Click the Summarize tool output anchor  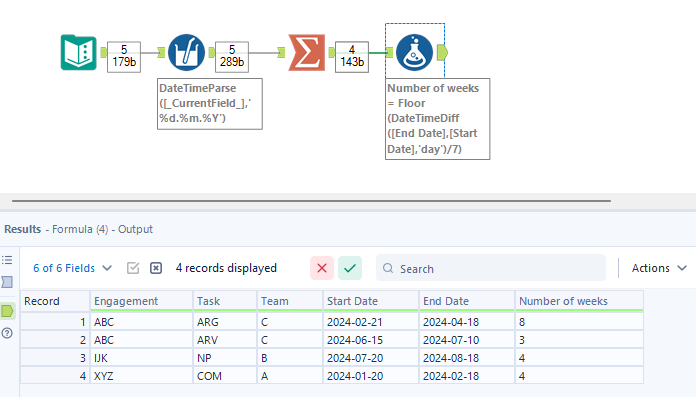click(x=332, y=52)
